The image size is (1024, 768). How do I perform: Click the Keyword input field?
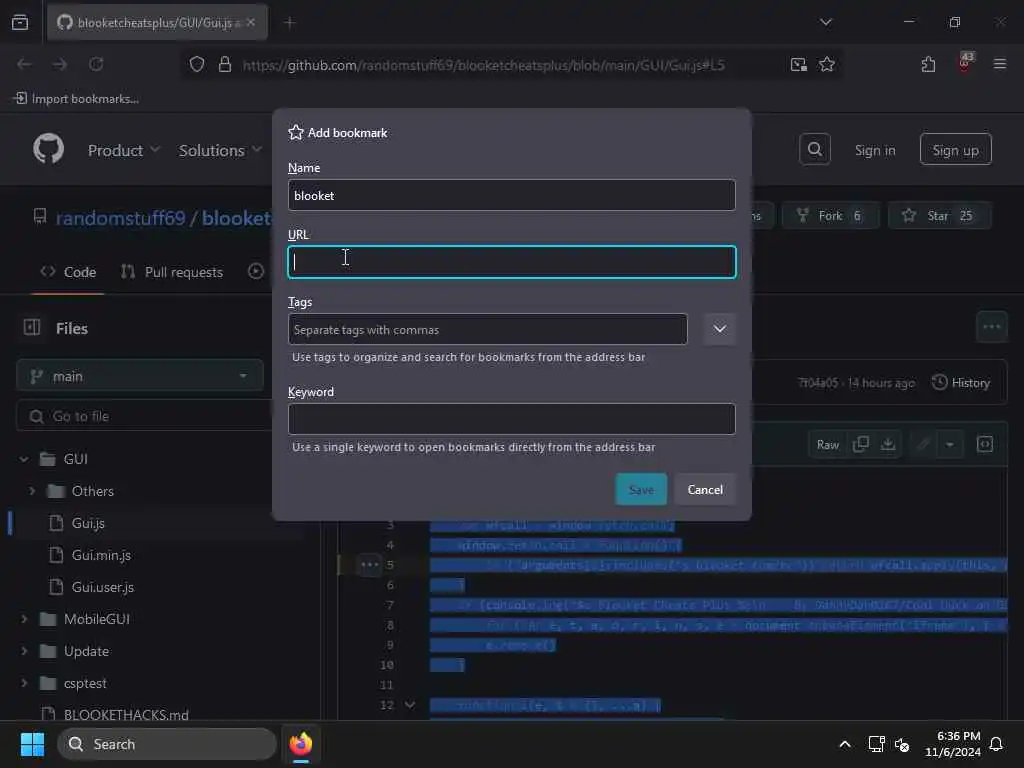(x=511, y=419)
